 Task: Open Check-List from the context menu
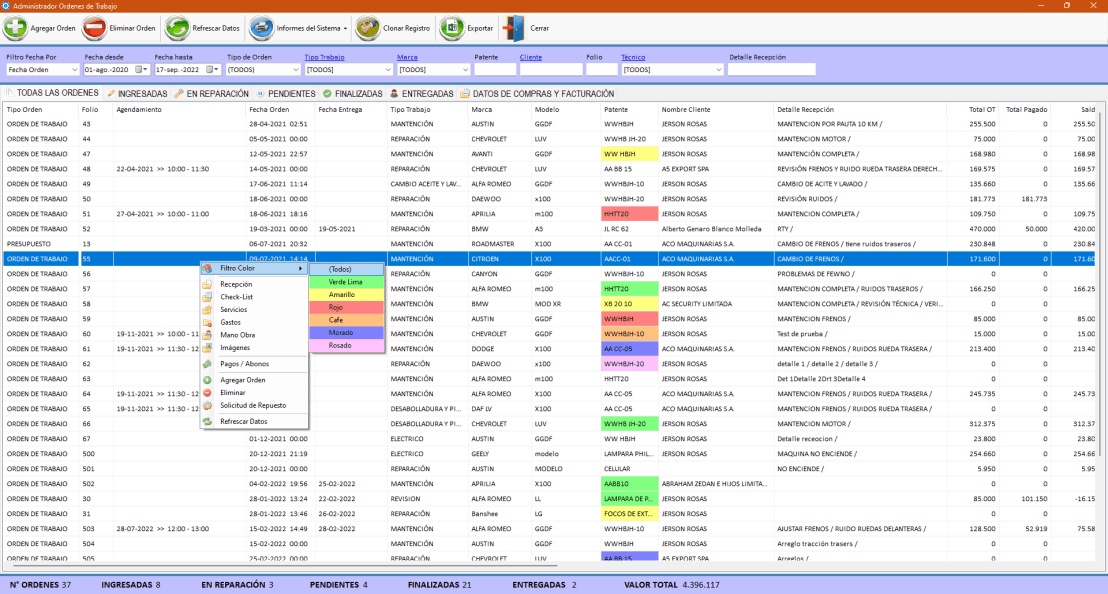tap(236, 297)
